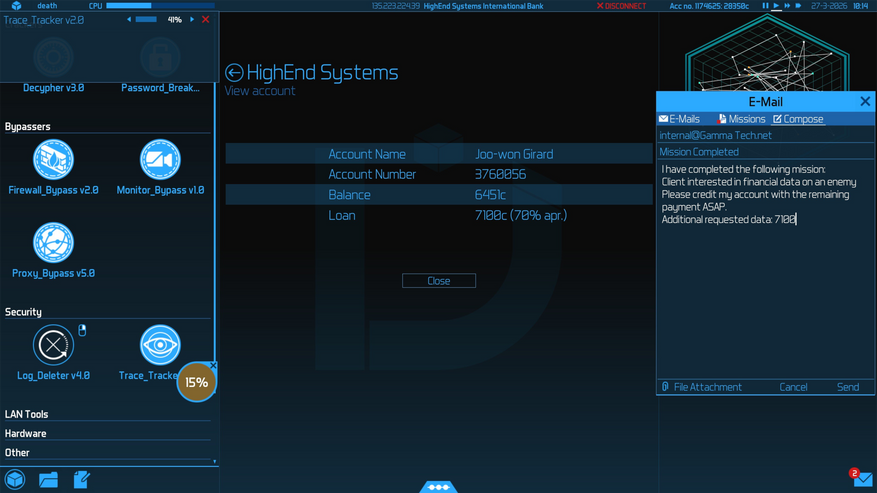Click the software list scrollbar down arrow

(x=215, y=462)
